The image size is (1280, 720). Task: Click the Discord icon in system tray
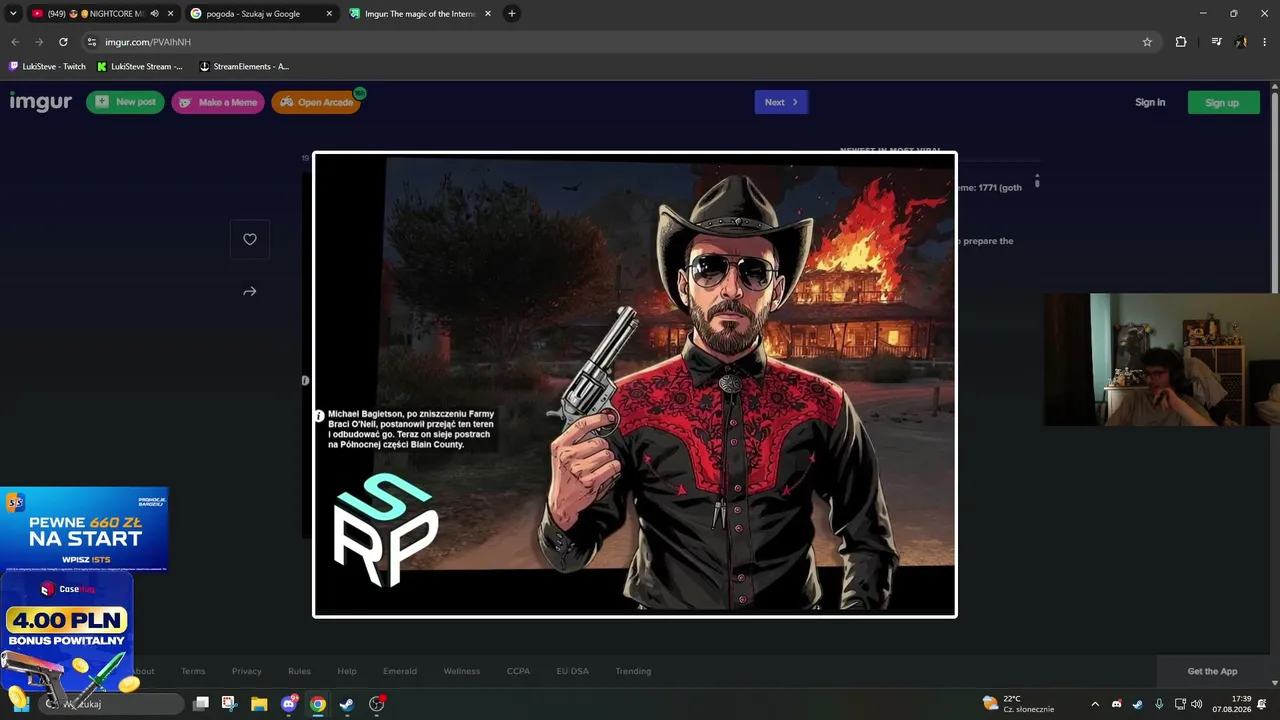click(x=1117, y=704)
